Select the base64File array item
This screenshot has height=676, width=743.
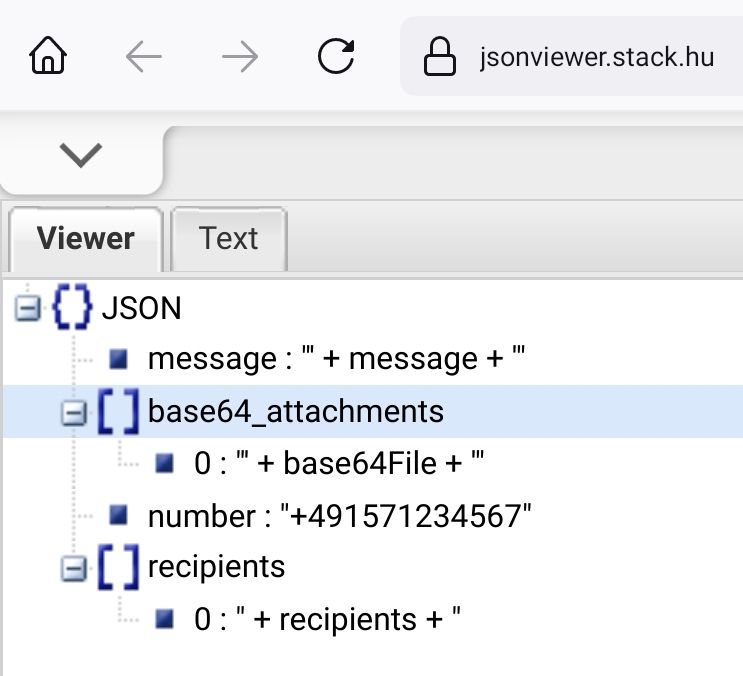pyautogui.click(x=339, y=464)
